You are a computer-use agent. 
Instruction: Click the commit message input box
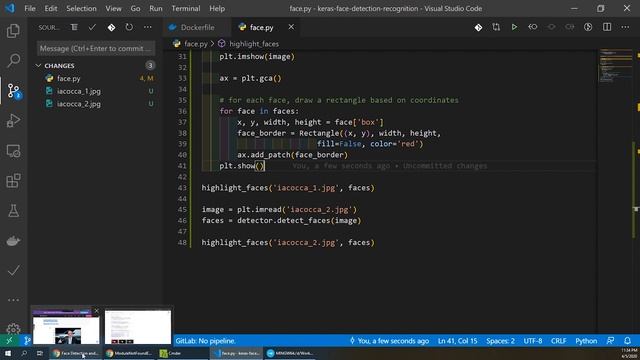[x=96, y=48]
